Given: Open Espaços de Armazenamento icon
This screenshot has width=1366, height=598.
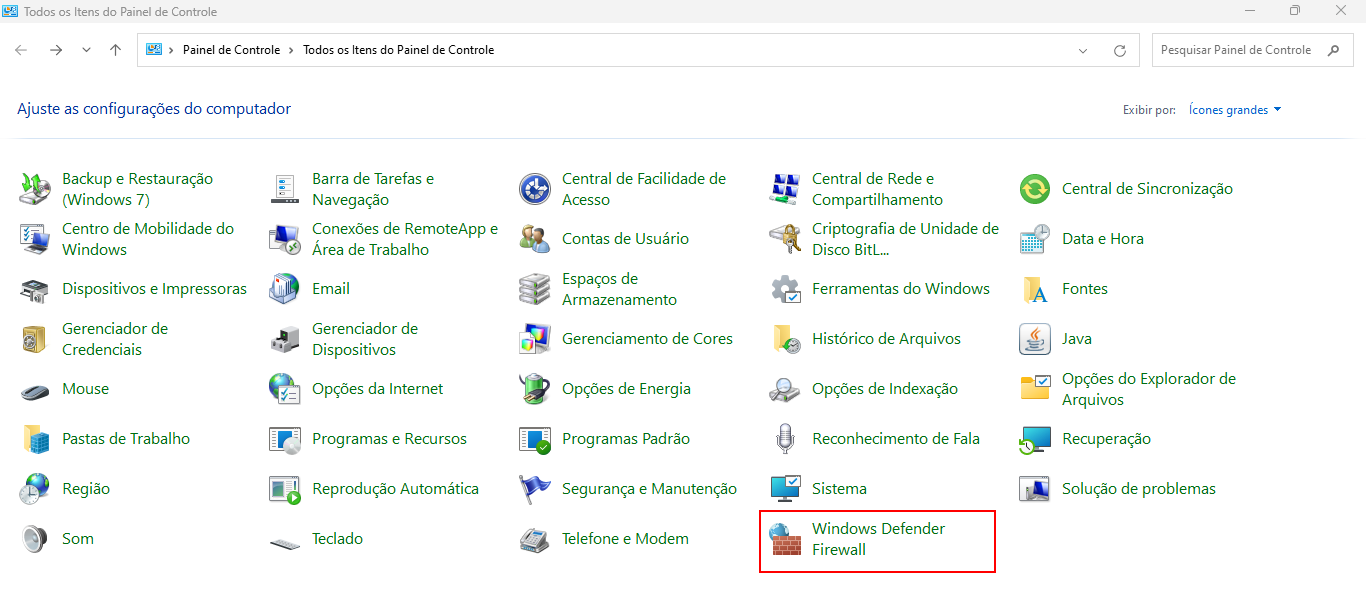Looking at the screenshot, I should coord(535,289).
